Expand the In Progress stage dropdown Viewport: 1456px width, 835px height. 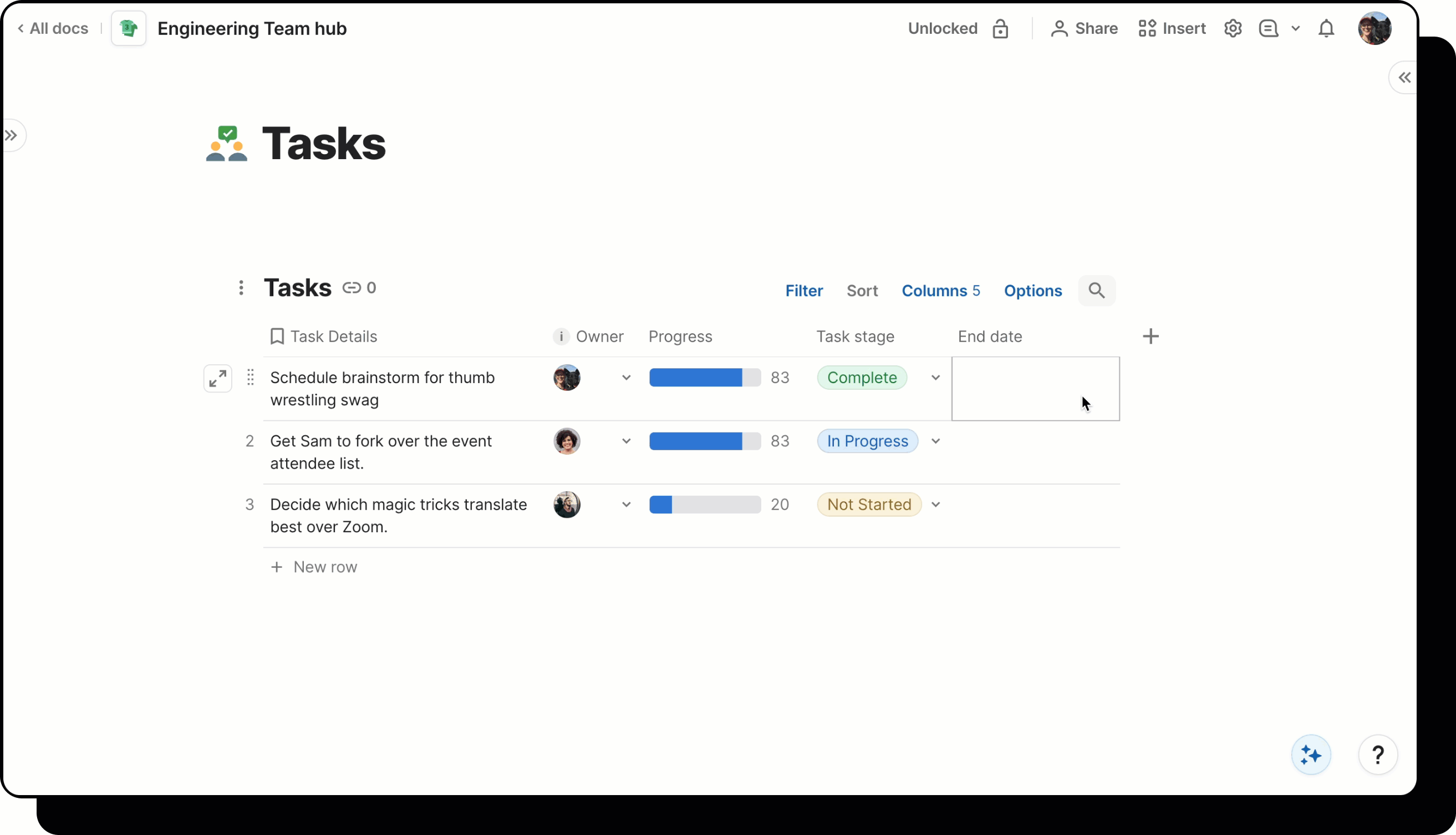935,441
